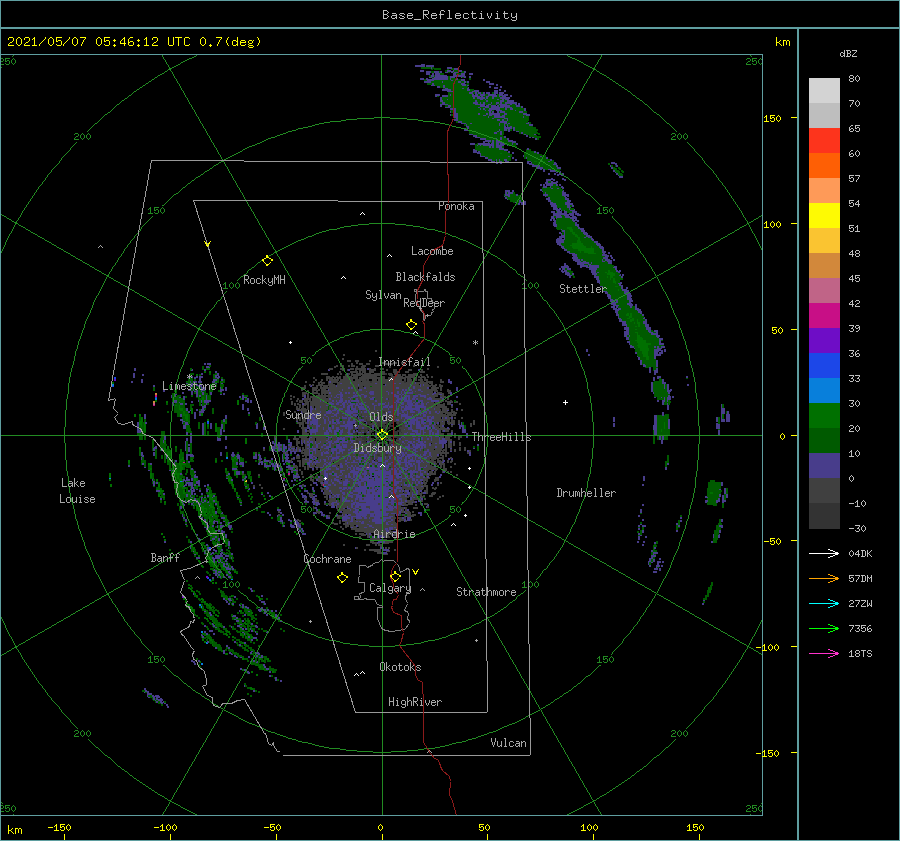900x841 pixels.
Task: Click the Airdrie town label
Action: [394, 534]
